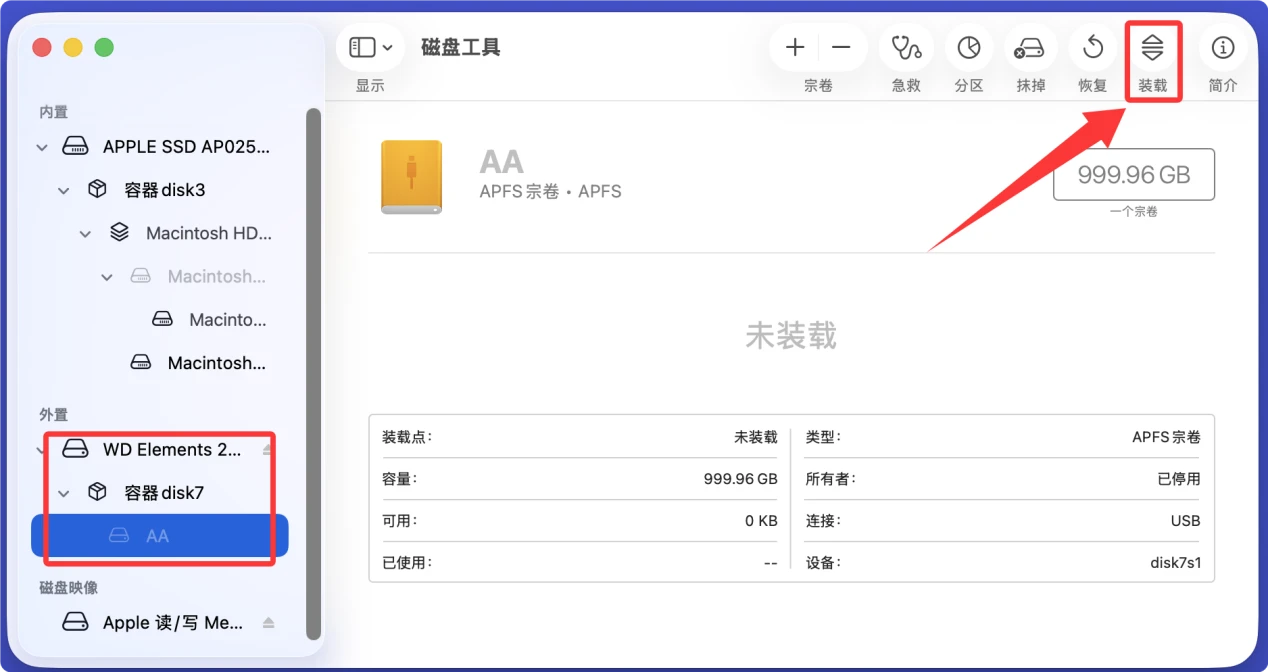Add a volume with the plus button
Screen dimensions: 1268x672
[794, 47]
